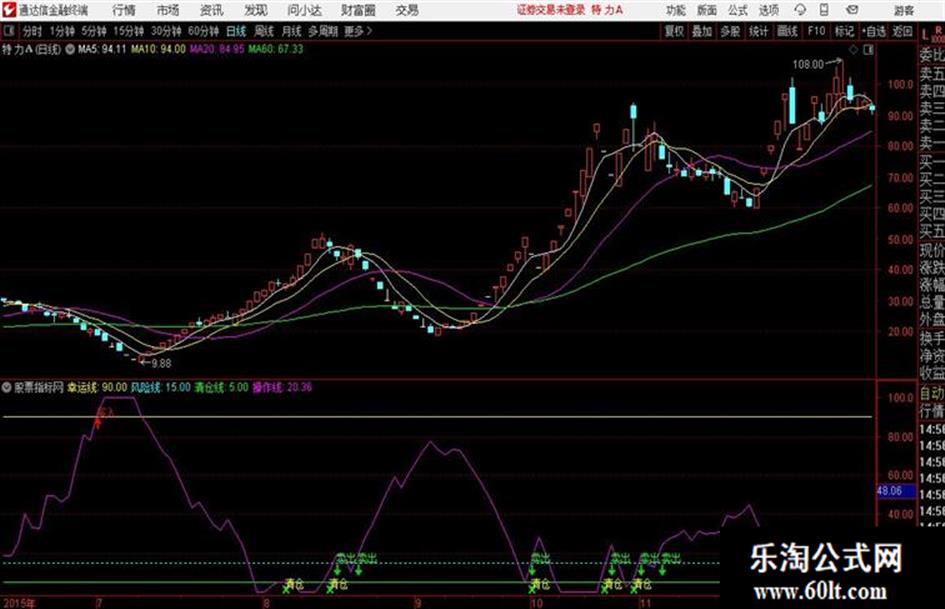Switch to 15分钟 period

128,31
